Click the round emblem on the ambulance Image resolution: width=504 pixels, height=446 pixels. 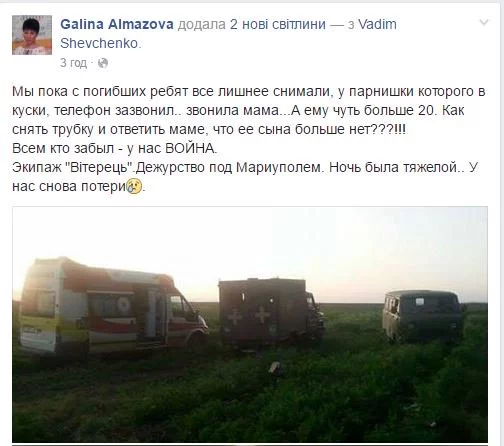(123, 305)
